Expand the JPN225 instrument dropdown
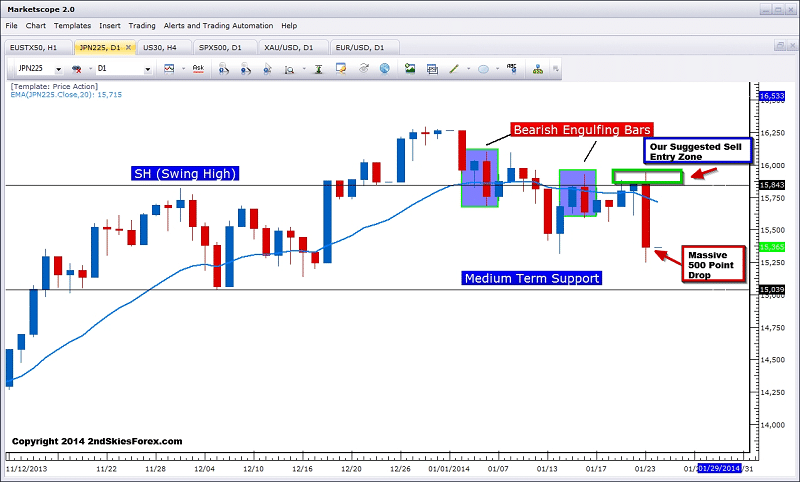800x482 pixels. (x=59, y=69)
